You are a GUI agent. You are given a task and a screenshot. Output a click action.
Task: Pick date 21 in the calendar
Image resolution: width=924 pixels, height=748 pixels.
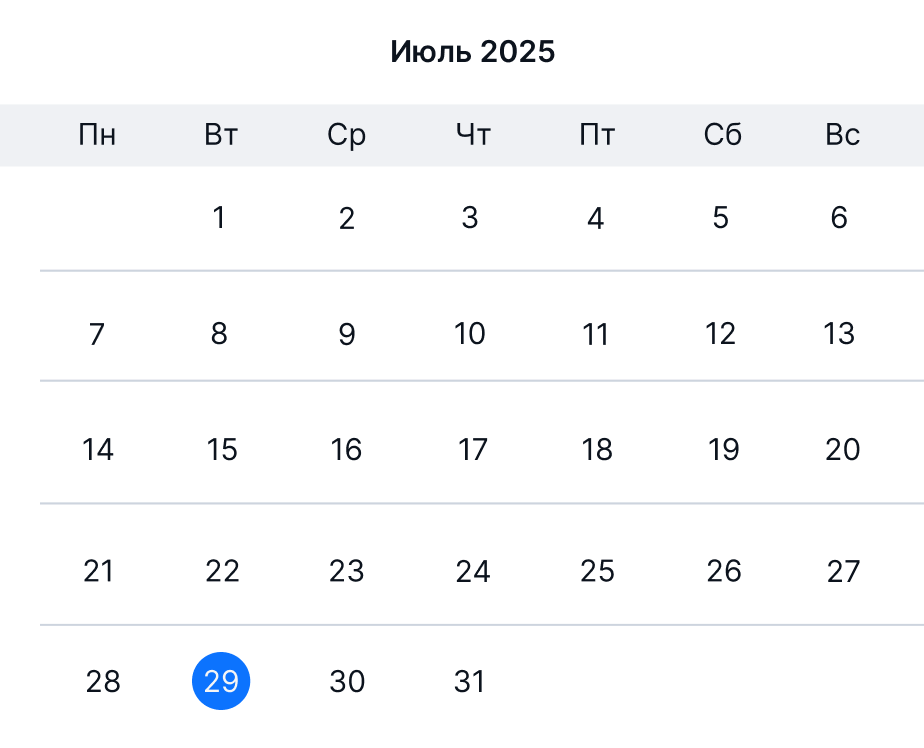[98, 571]
